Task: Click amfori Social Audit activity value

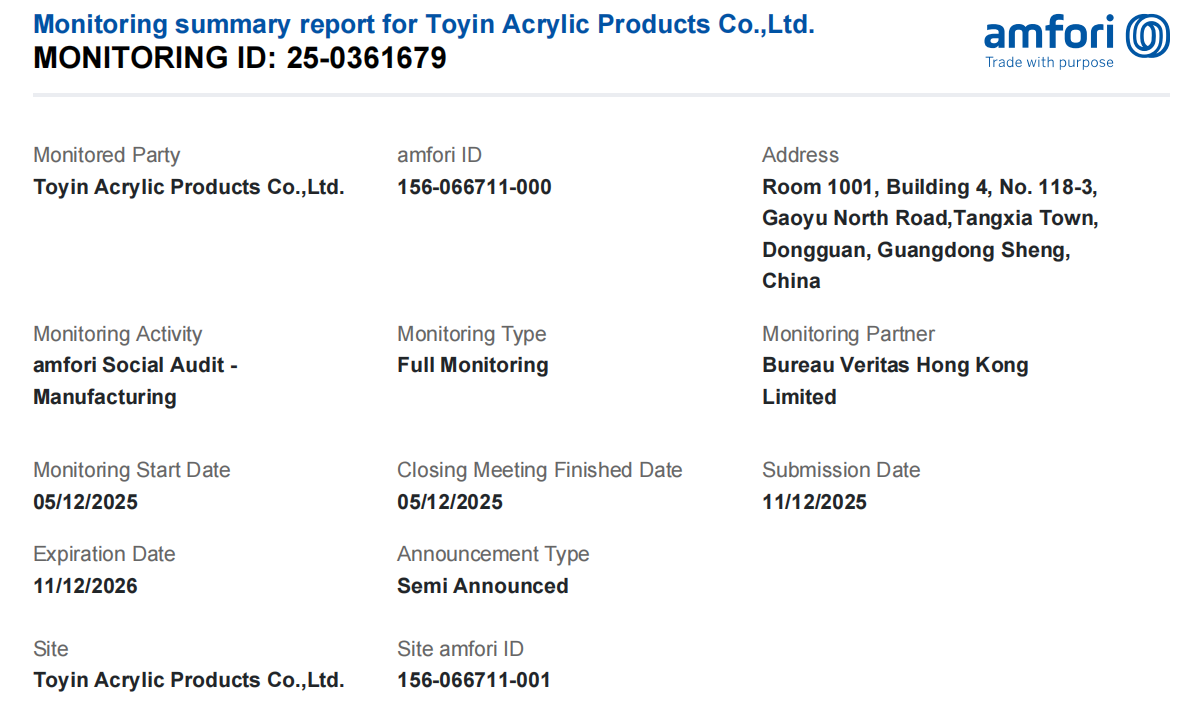Action: [135, 366]
